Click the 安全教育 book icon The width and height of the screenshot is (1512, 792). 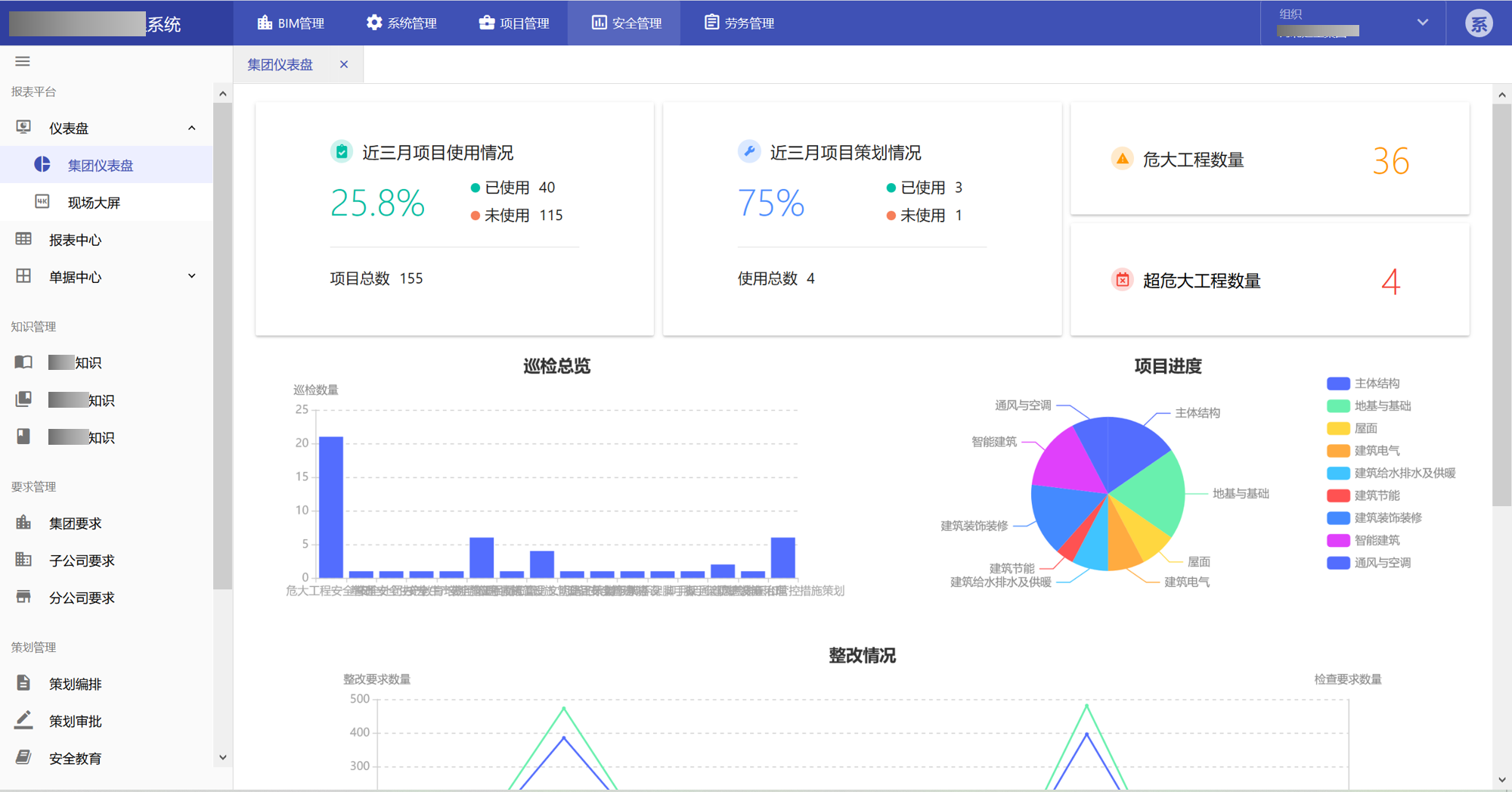pos(23,757)
